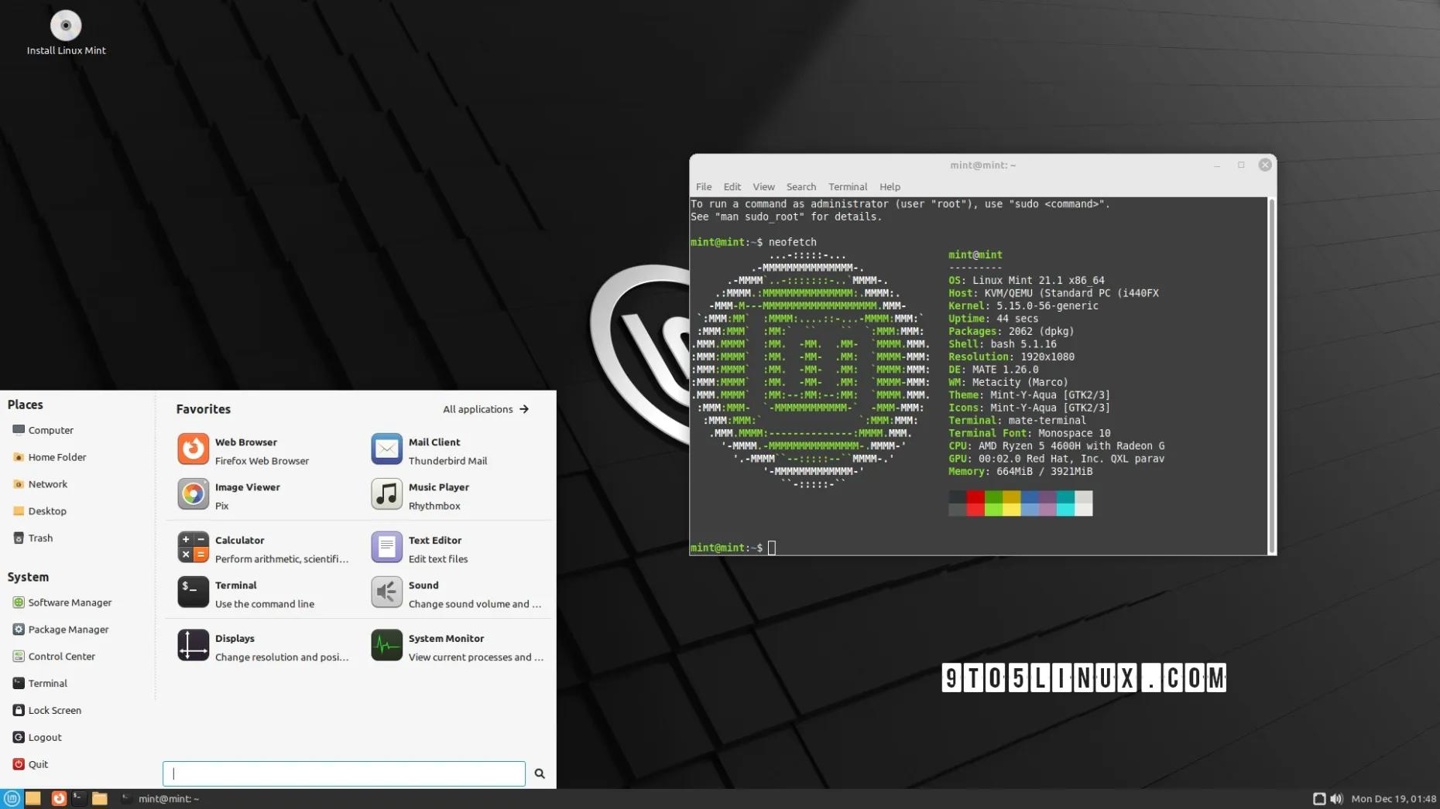
Task: Switch to the mint@mint taskbar window button
Action: coord(160,799)
